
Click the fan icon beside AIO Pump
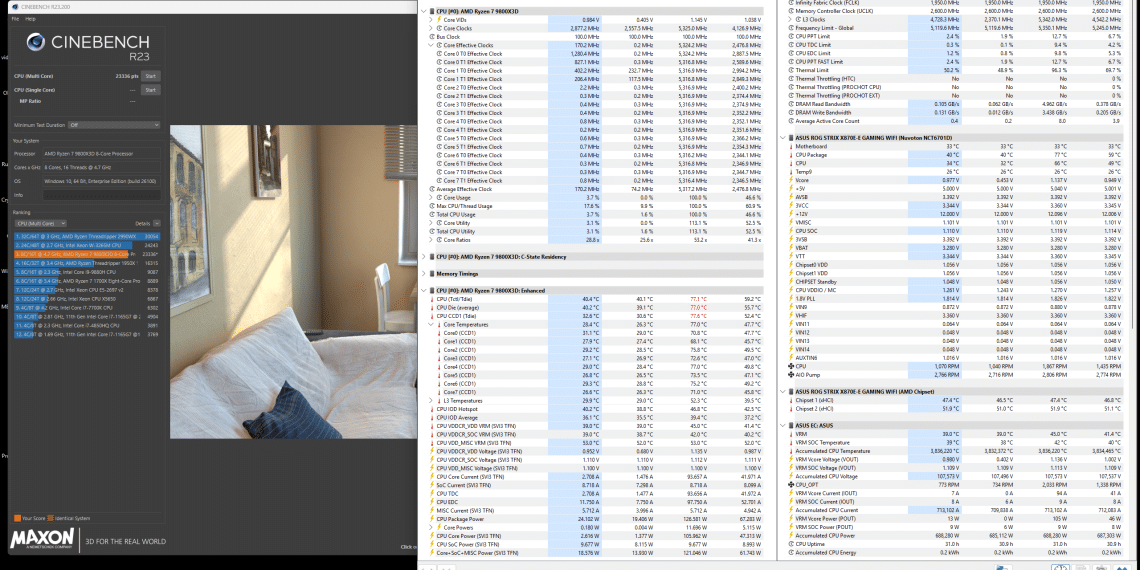point(790,374)
